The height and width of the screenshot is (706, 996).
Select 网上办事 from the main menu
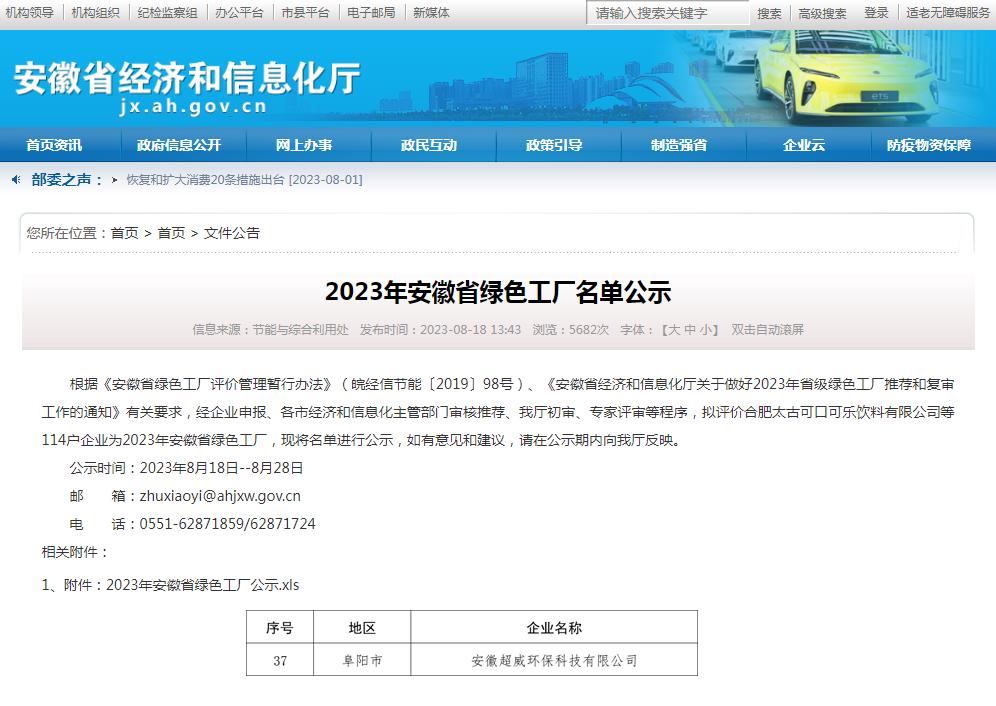click(x=304, y=145)
